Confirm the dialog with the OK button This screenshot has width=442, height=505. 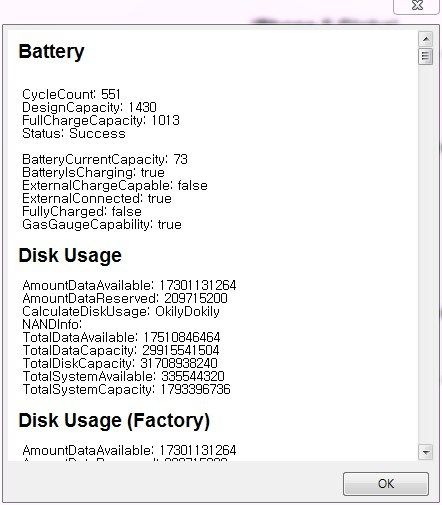tap(386, 483)
